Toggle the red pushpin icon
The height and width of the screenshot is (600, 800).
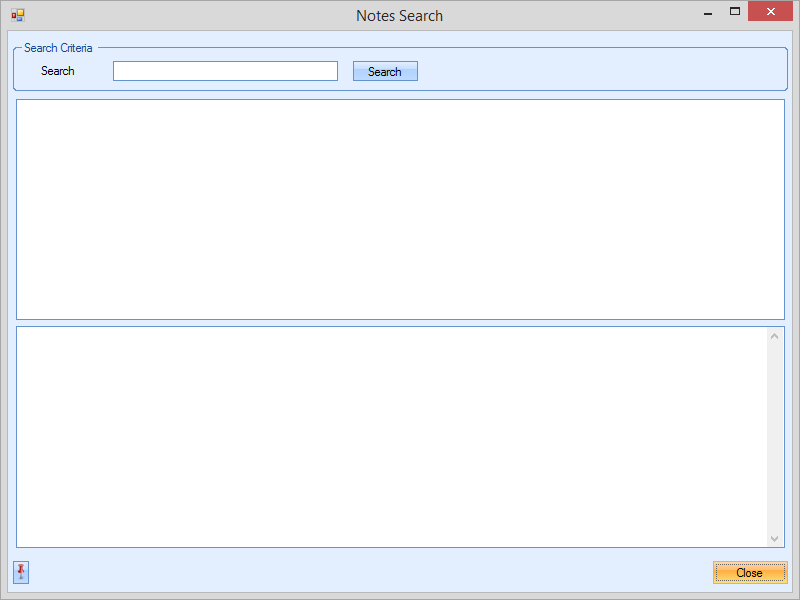[x=21, y=572]
